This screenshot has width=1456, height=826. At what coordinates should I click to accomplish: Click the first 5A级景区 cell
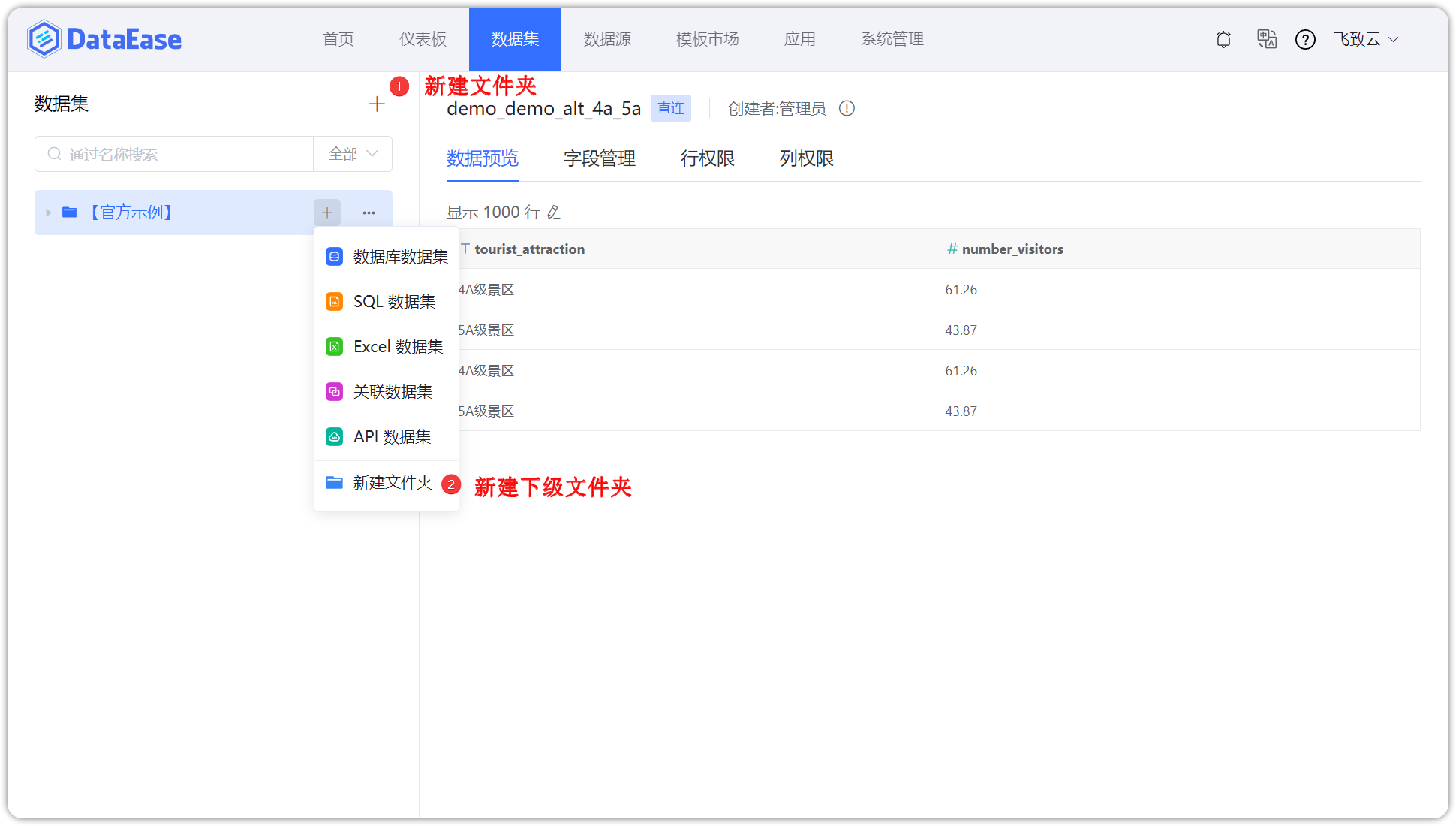coord(696,330)
